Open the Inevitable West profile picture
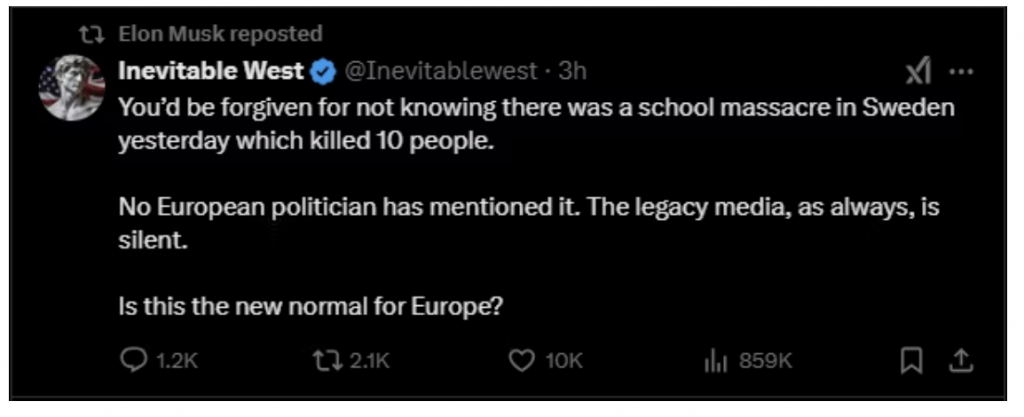This screenshot has width=1024, height=417. [71, 88]
